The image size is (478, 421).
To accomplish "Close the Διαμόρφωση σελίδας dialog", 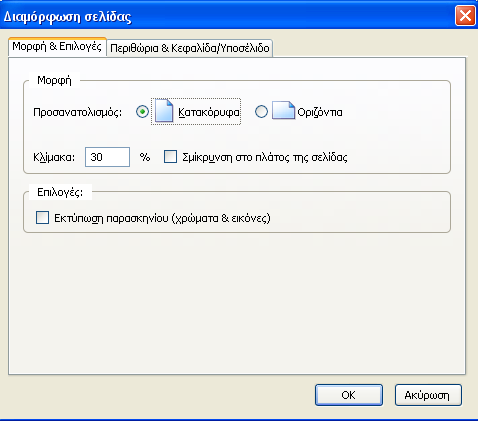I will point(465,16).
